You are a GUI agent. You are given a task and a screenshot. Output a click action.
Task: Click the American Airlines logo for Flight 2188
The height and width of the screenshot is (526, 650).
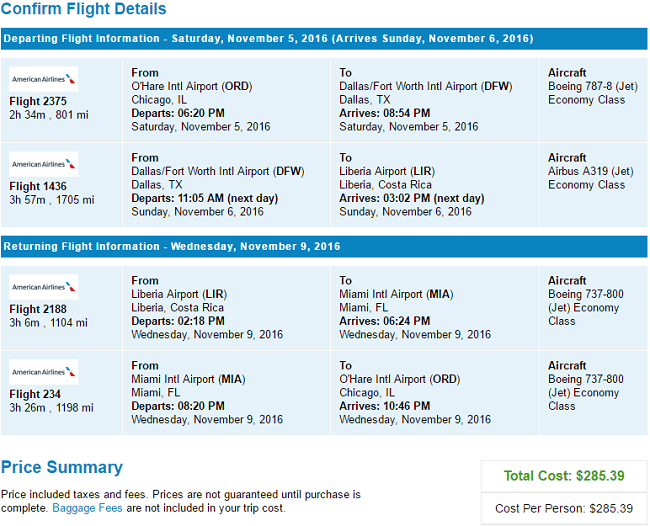pyautogui.click(x=44, y=287)
